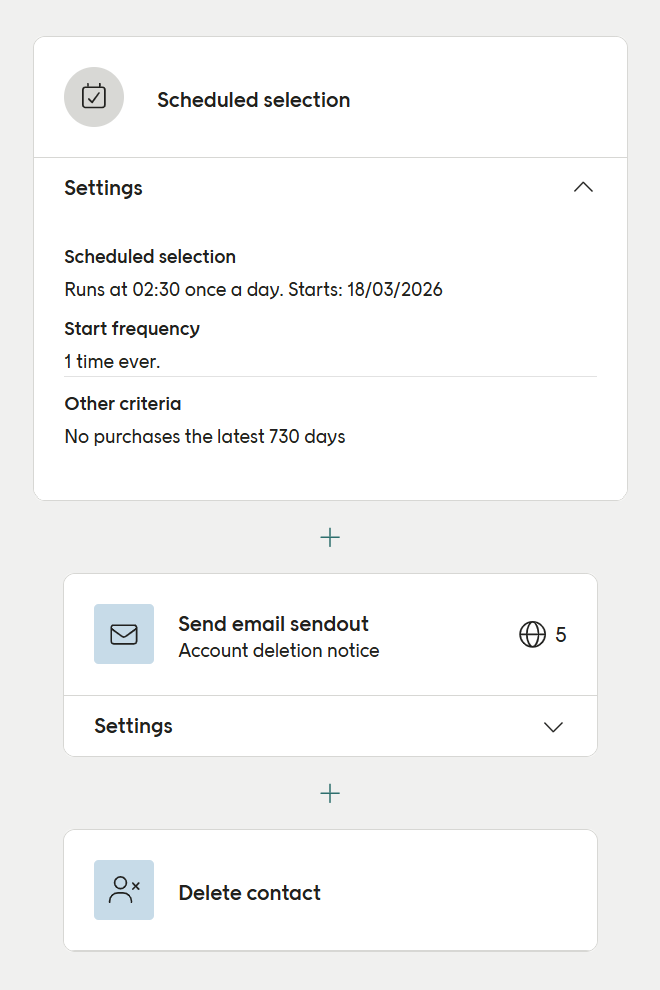Select the Delete contact step title
Viewport: 660px width, 990px height.
[250, 893]
